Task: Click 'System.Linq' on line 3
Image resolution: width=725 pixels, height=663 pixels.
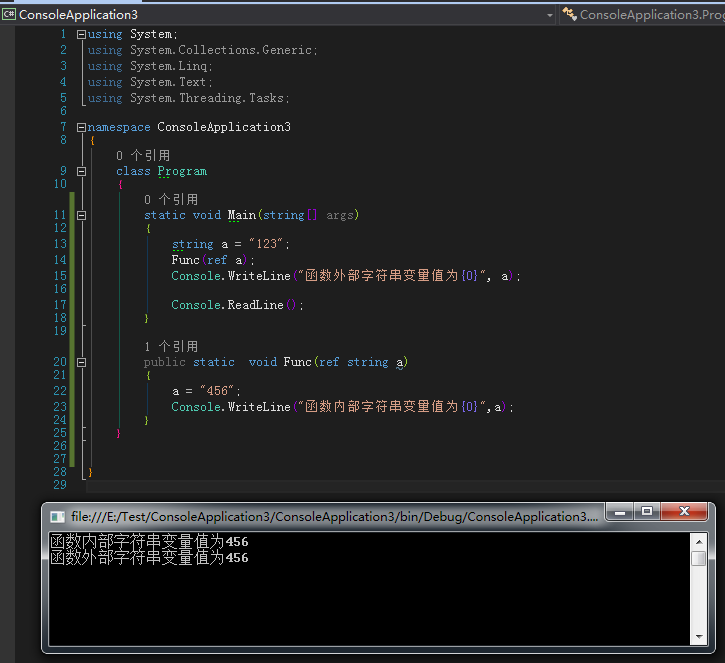Action: coord(168,66)
